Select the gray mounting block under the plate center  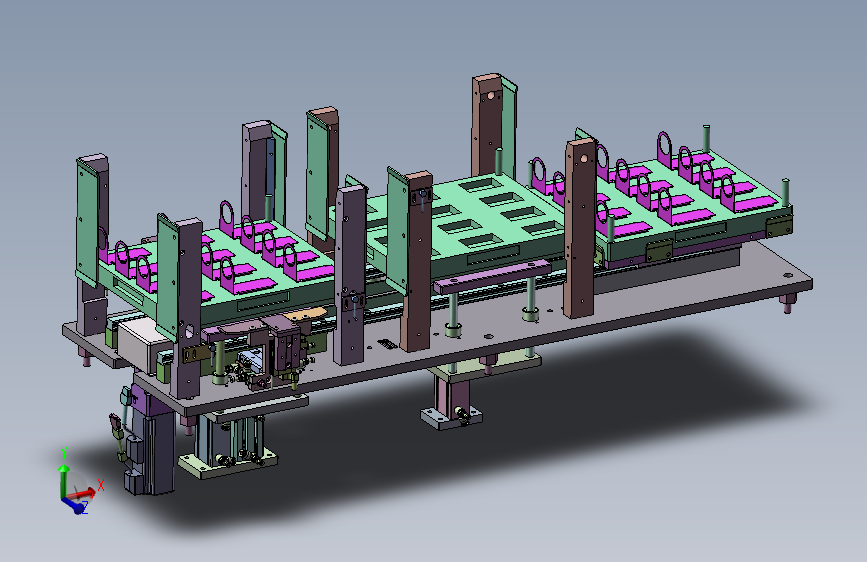point(452,417)
